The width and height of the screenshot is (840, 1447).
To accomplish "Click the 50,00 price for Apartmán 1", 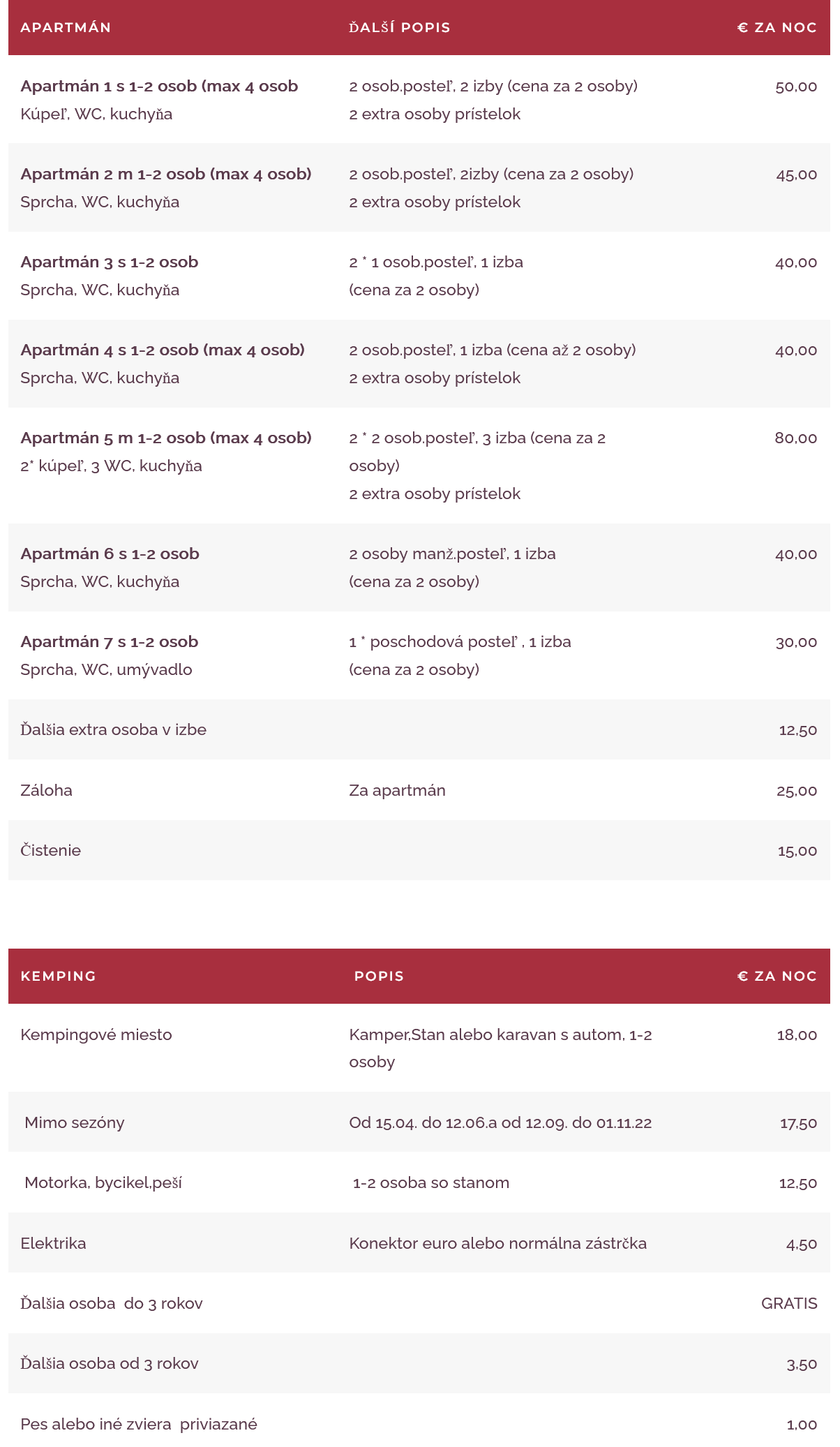I will tap(795, 87).
